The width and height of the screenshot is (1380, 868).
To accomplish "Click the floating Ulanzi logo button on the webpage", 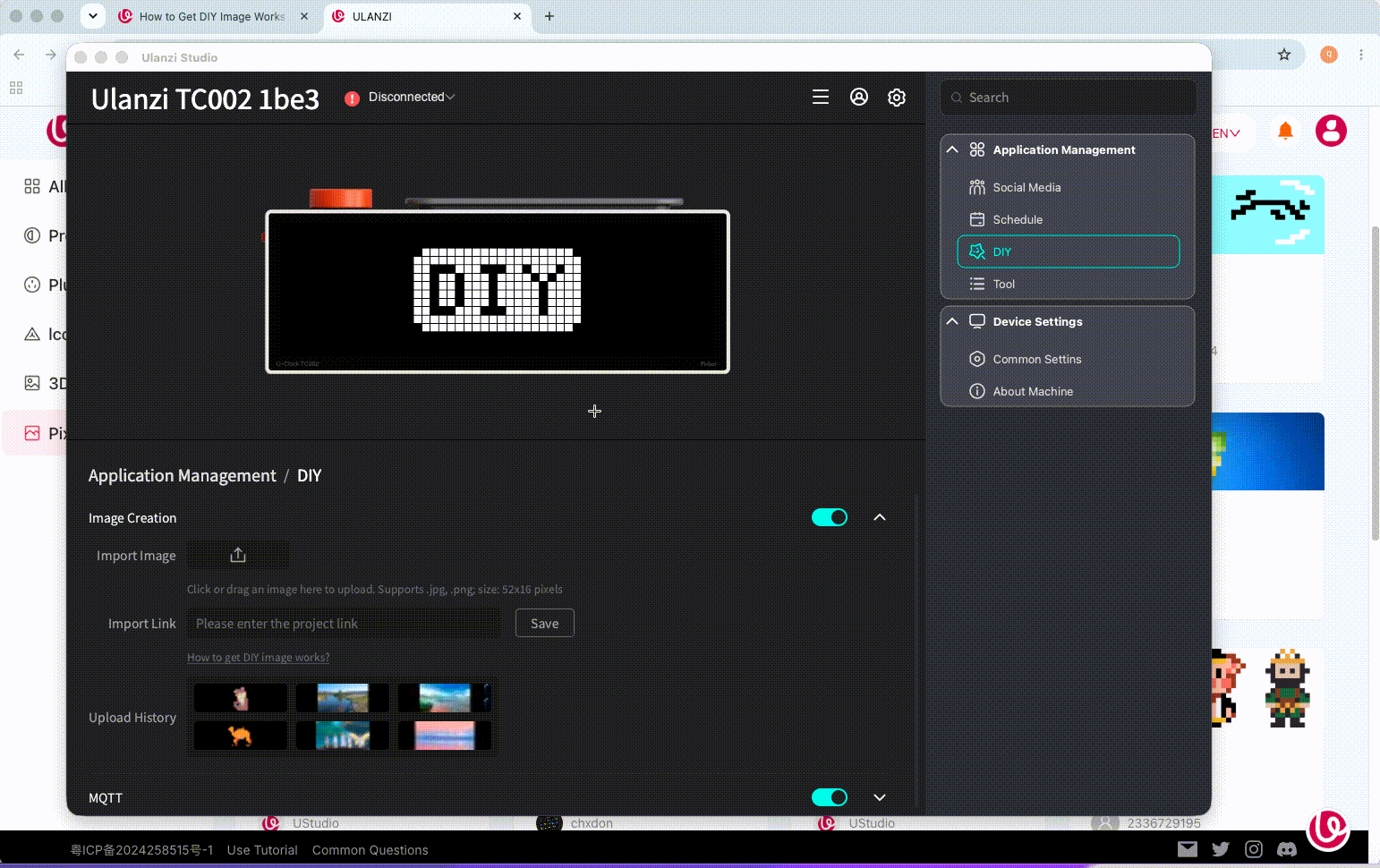I will pos(1328,830).
